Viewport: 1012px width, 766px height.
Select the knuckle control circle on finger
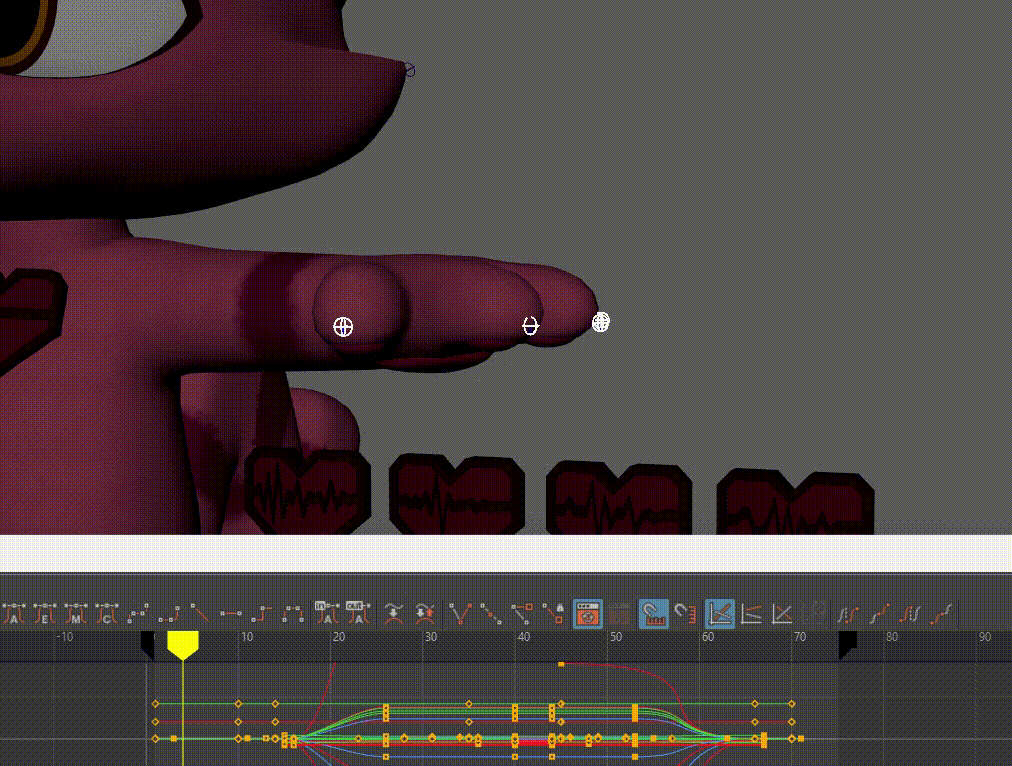[343, 327]
